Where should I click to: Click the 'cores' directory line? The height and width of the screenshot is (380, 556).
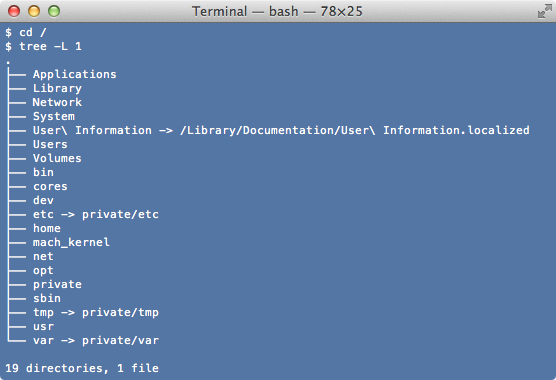click(50, 186)
